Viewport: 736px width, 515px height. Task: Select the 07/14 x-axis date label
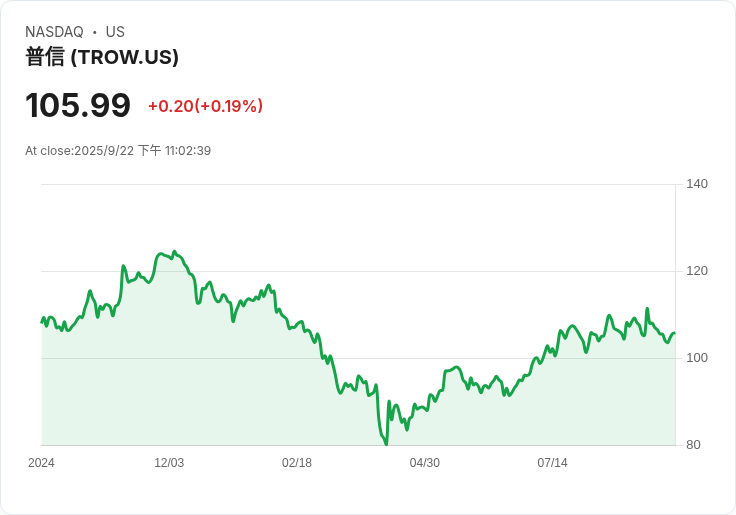tap(552, 463)
